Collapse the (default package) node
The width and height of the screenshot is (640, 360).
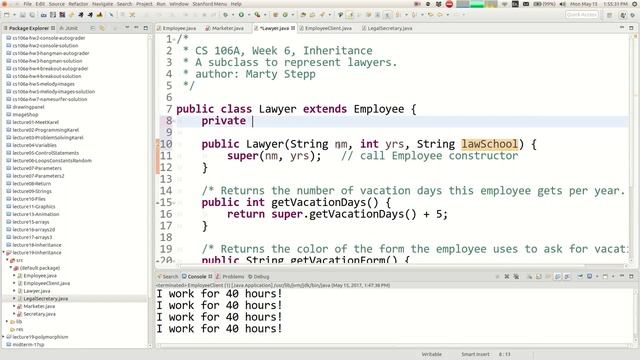11,268
